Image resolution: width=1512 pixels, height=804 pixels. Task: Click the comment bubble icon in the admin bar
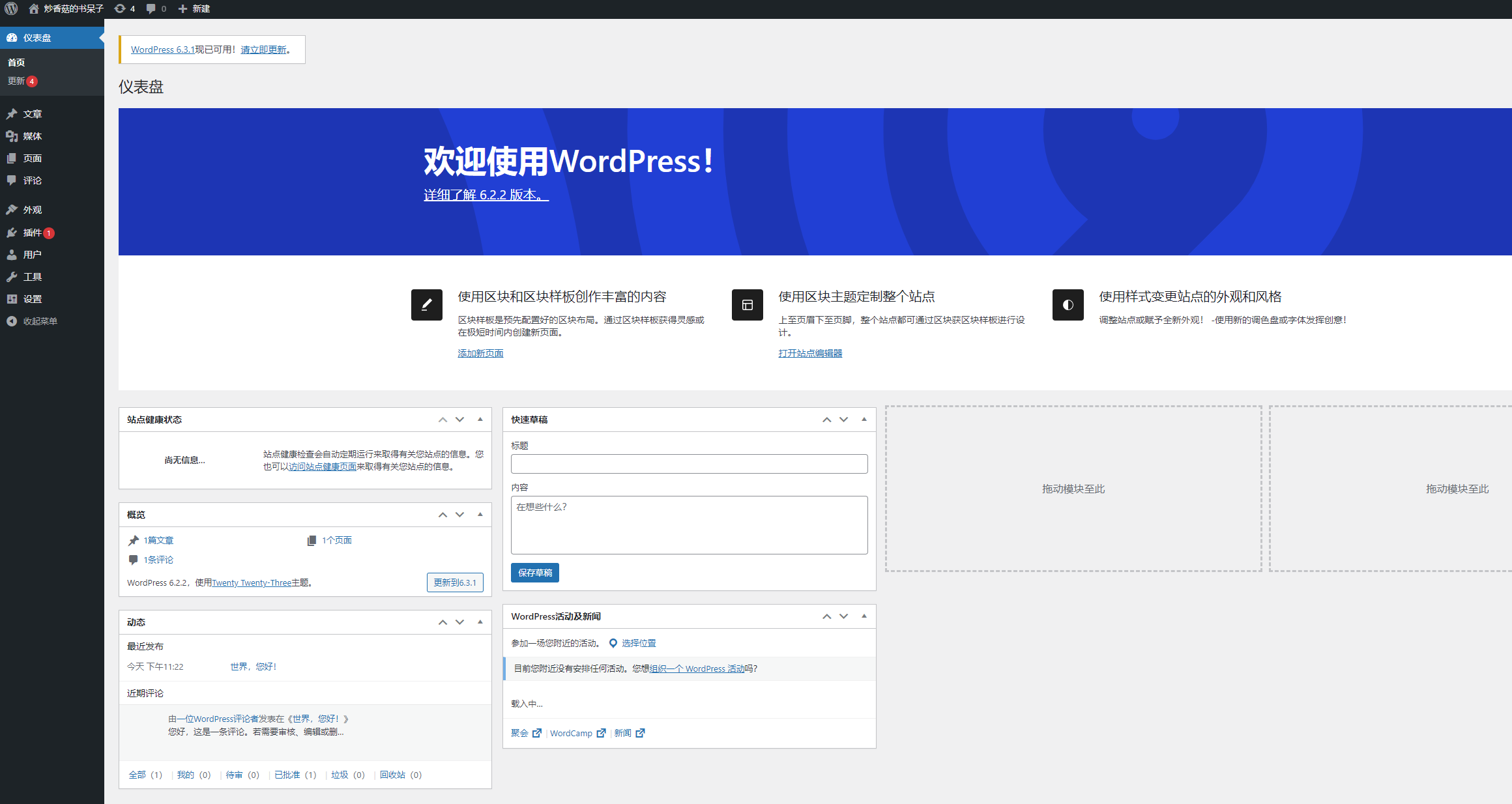click(151, 8)
